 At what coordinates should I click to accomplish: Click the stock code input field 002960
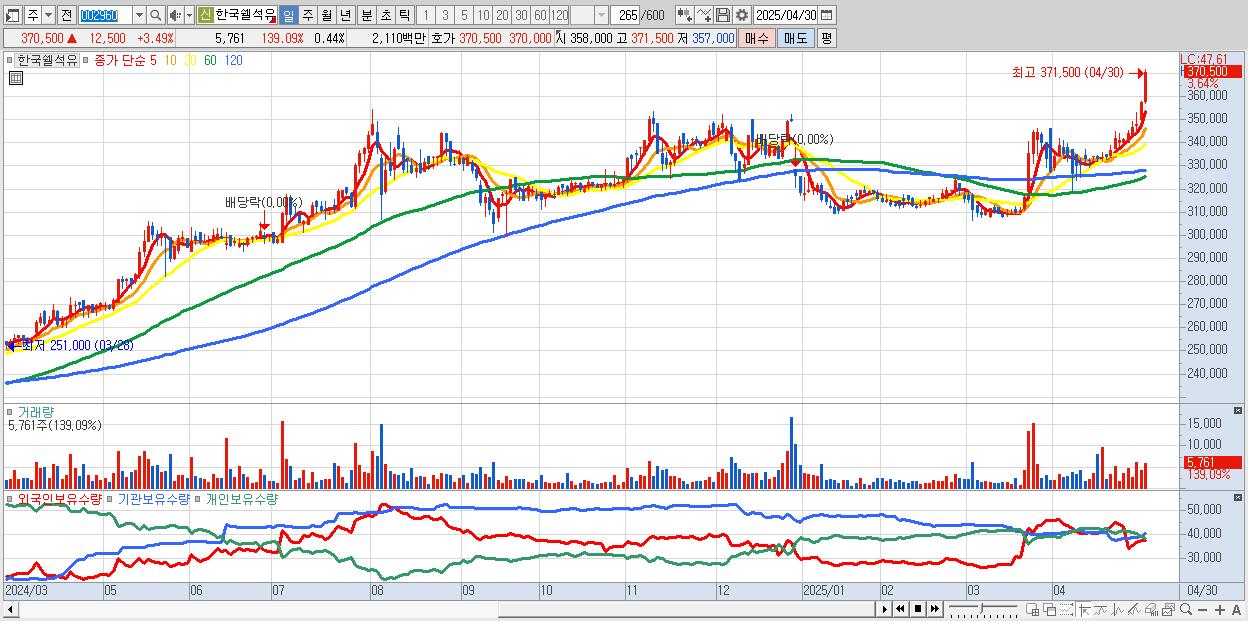click(x=104, y=15)
